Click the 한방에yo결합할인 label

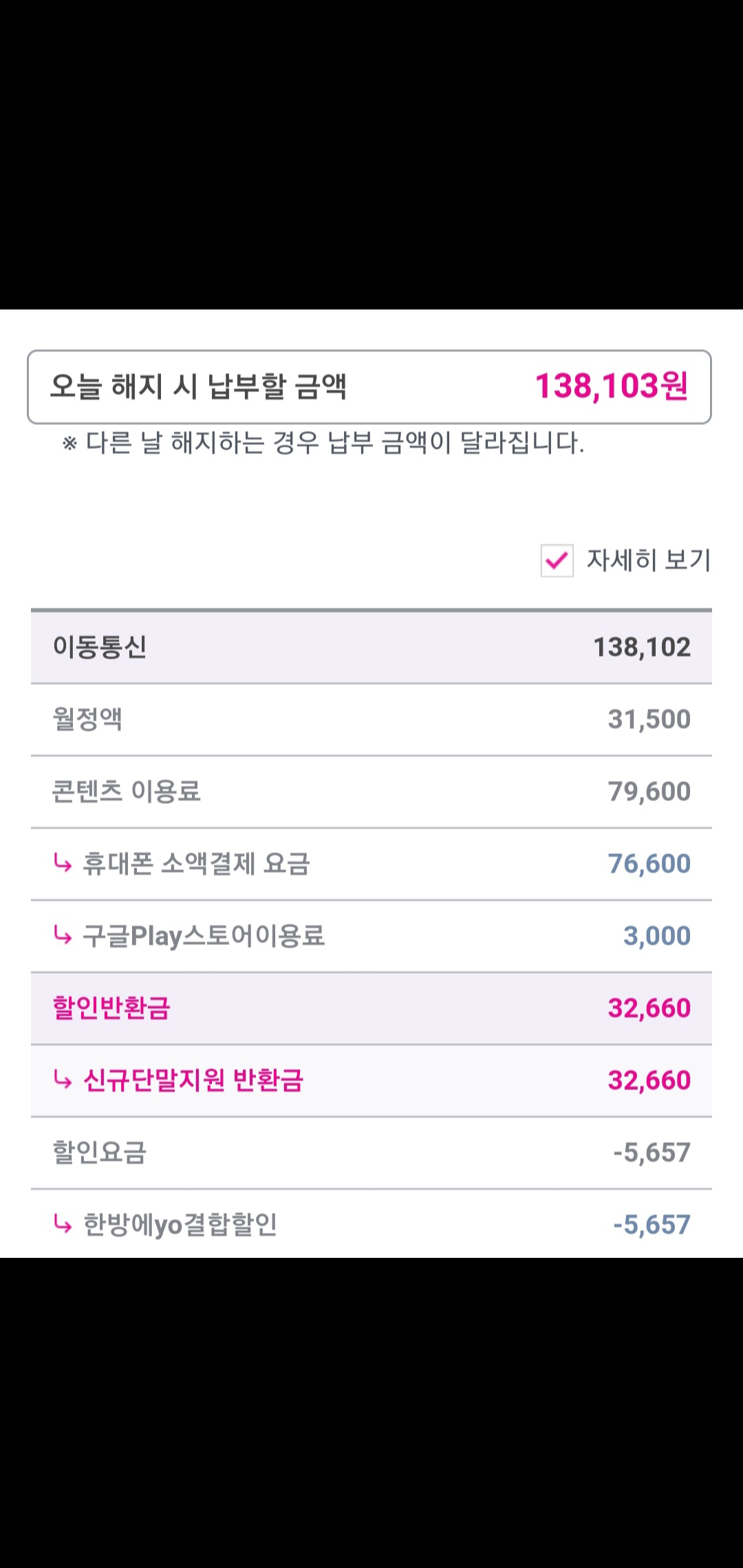click(x=180, y=1225)
